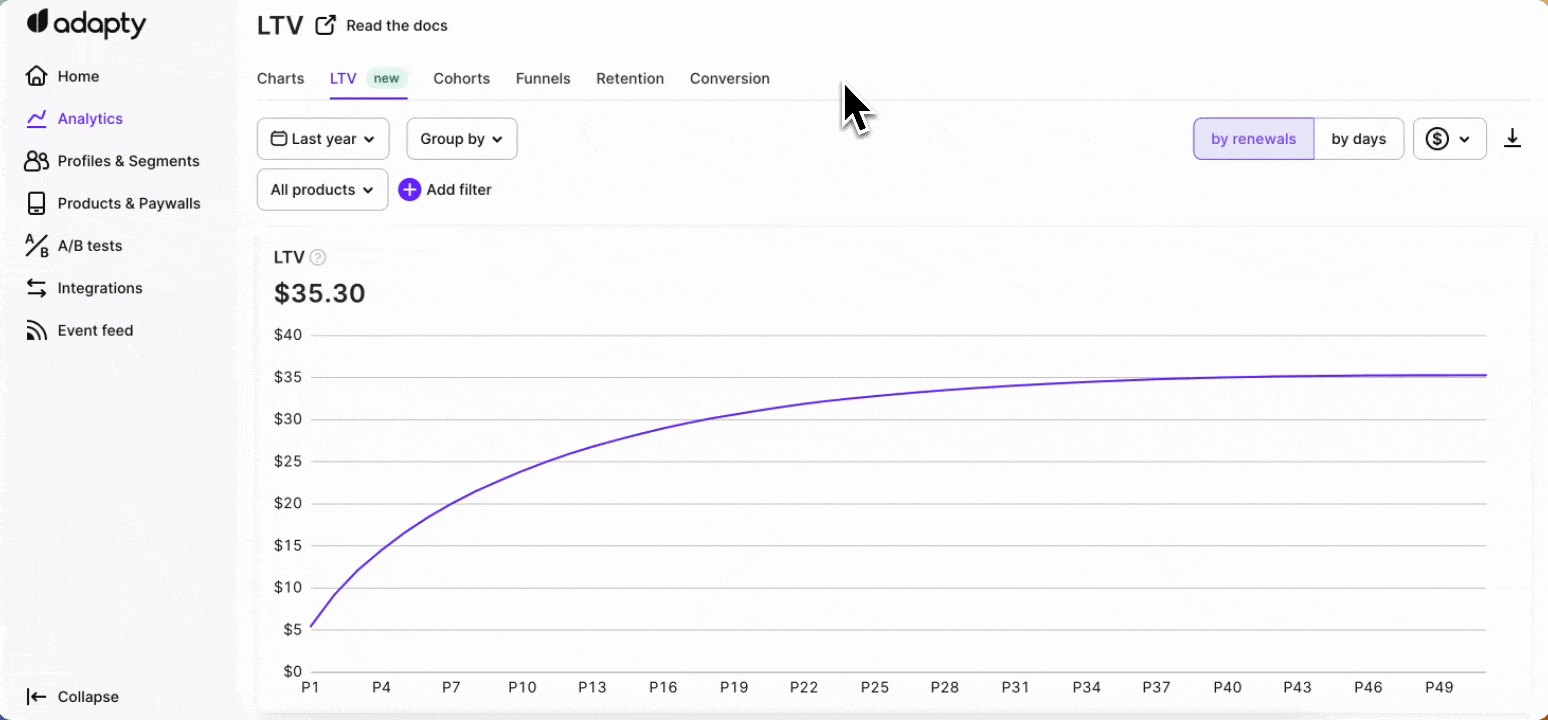The height and width of the screenshot is (720, 1548).
Task: Expand the Last year date dropdown
Action: [x=323, y=139]
